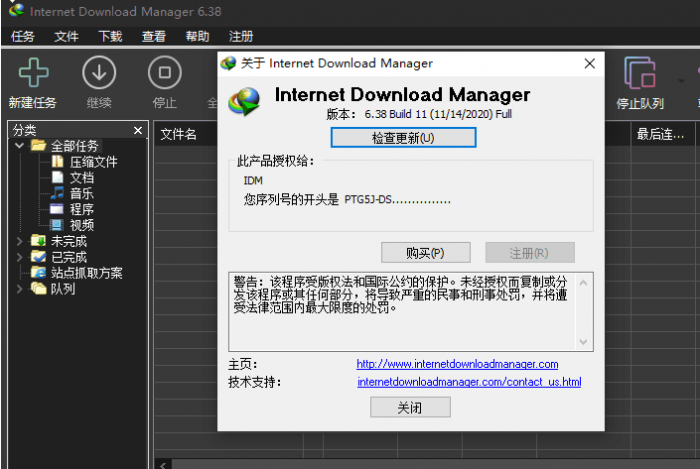Image resolution: width=700 pixels, height=469 pixels.
Task: Close the About Internet Download Manager dialog
Action: point(589,64)
